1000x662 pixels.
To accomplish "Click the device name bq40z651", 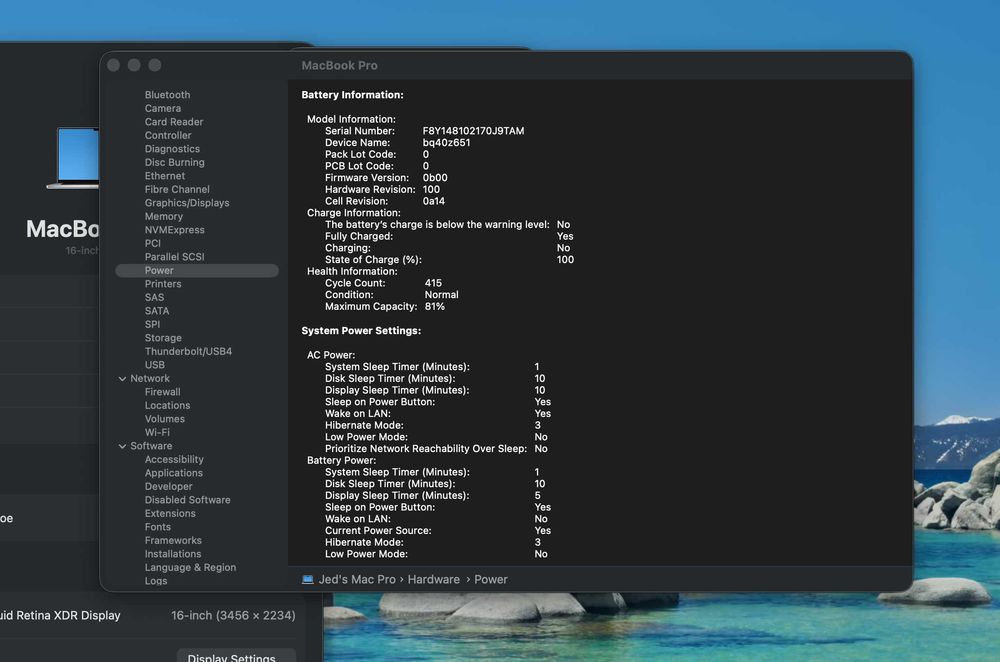I will (x=446, y=143).
